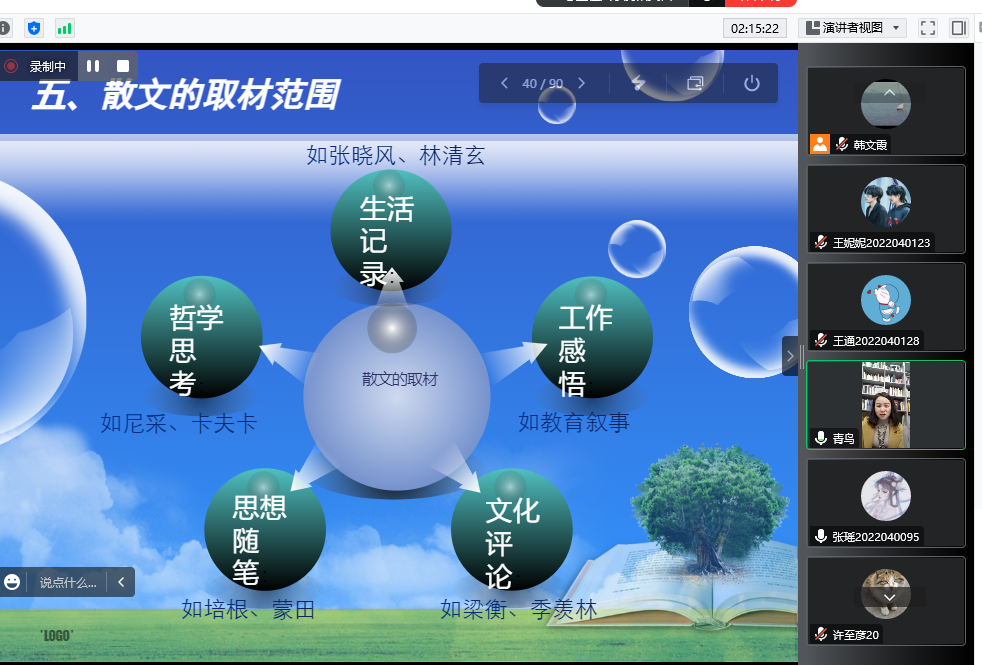Screen dimensions: 982x665
Task: Click the lightning bolt icon in slide toolbar
Action: [x=638, y=83]
